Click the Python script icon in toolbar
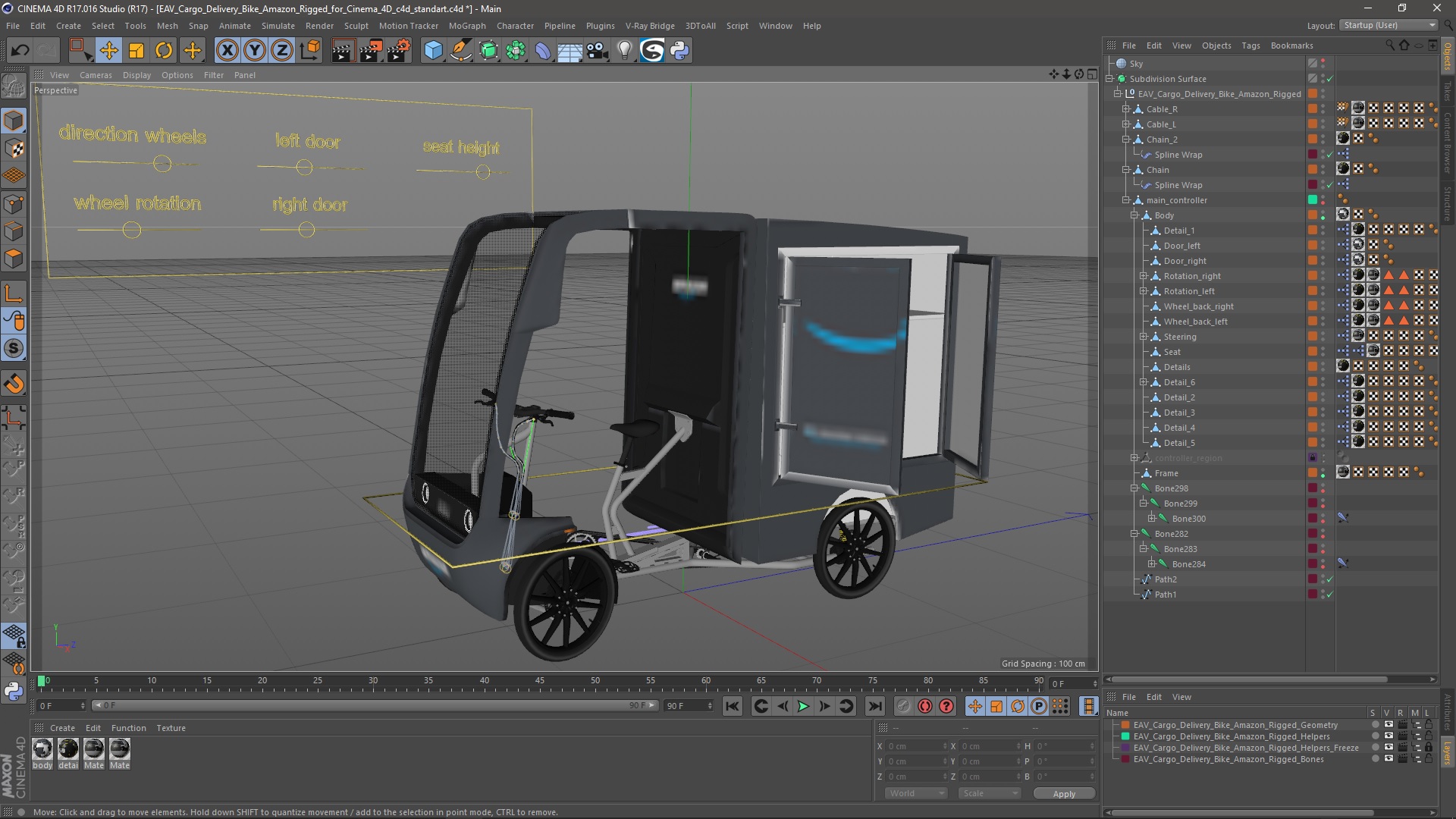 tap(679, 51)
